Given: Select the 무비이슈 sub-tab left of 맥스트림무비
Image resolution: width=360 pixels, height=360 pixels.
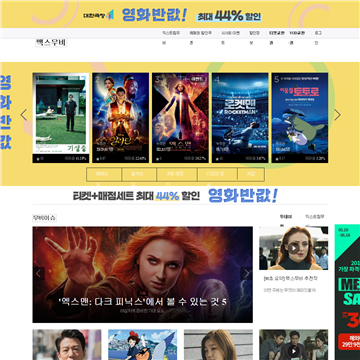Looking at the screenshot, I should [x=286, y=217].
